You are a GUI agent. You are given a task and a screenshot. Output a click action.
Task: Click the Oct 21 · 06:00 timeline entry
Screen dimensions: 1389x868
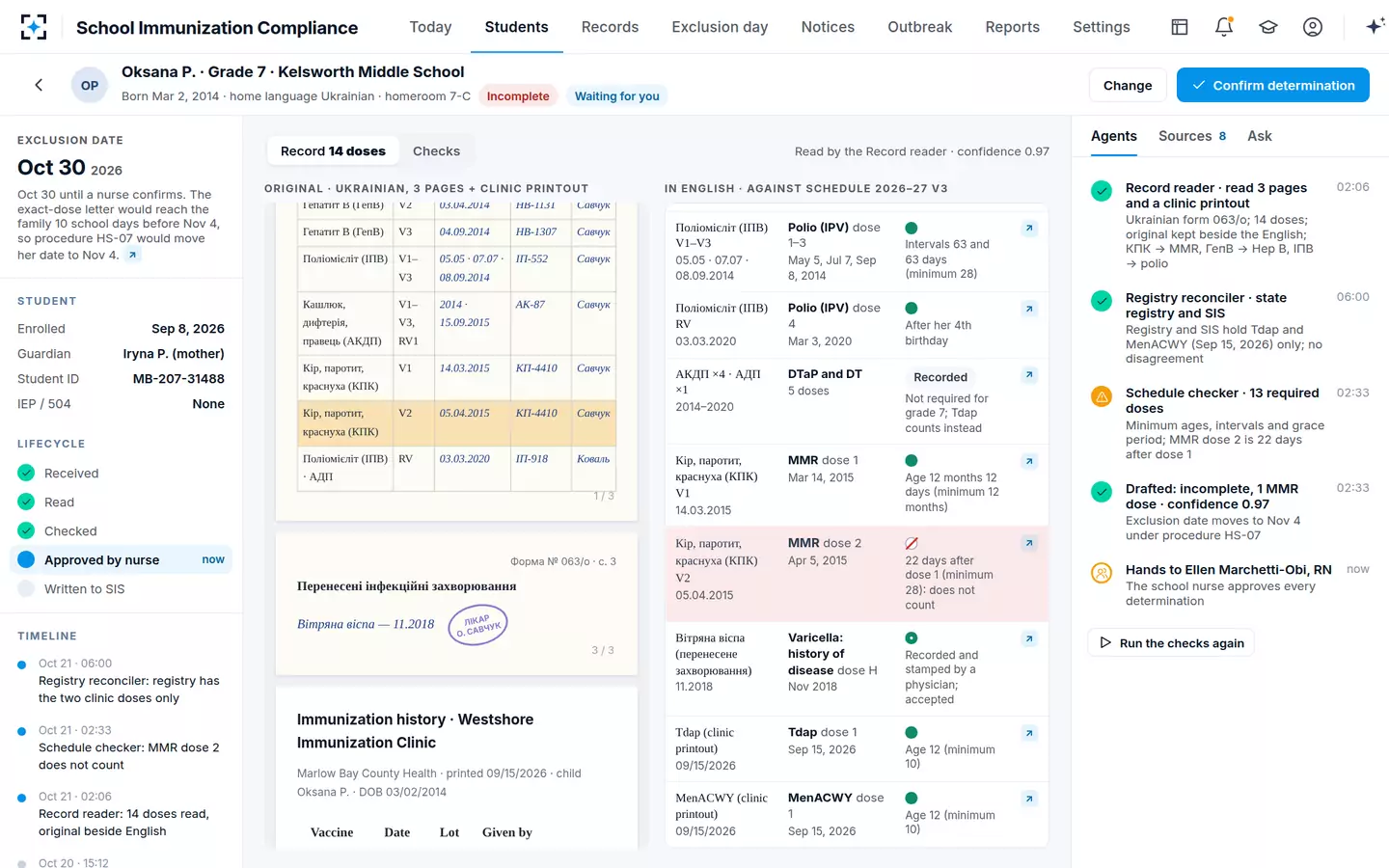pos(122,681)
